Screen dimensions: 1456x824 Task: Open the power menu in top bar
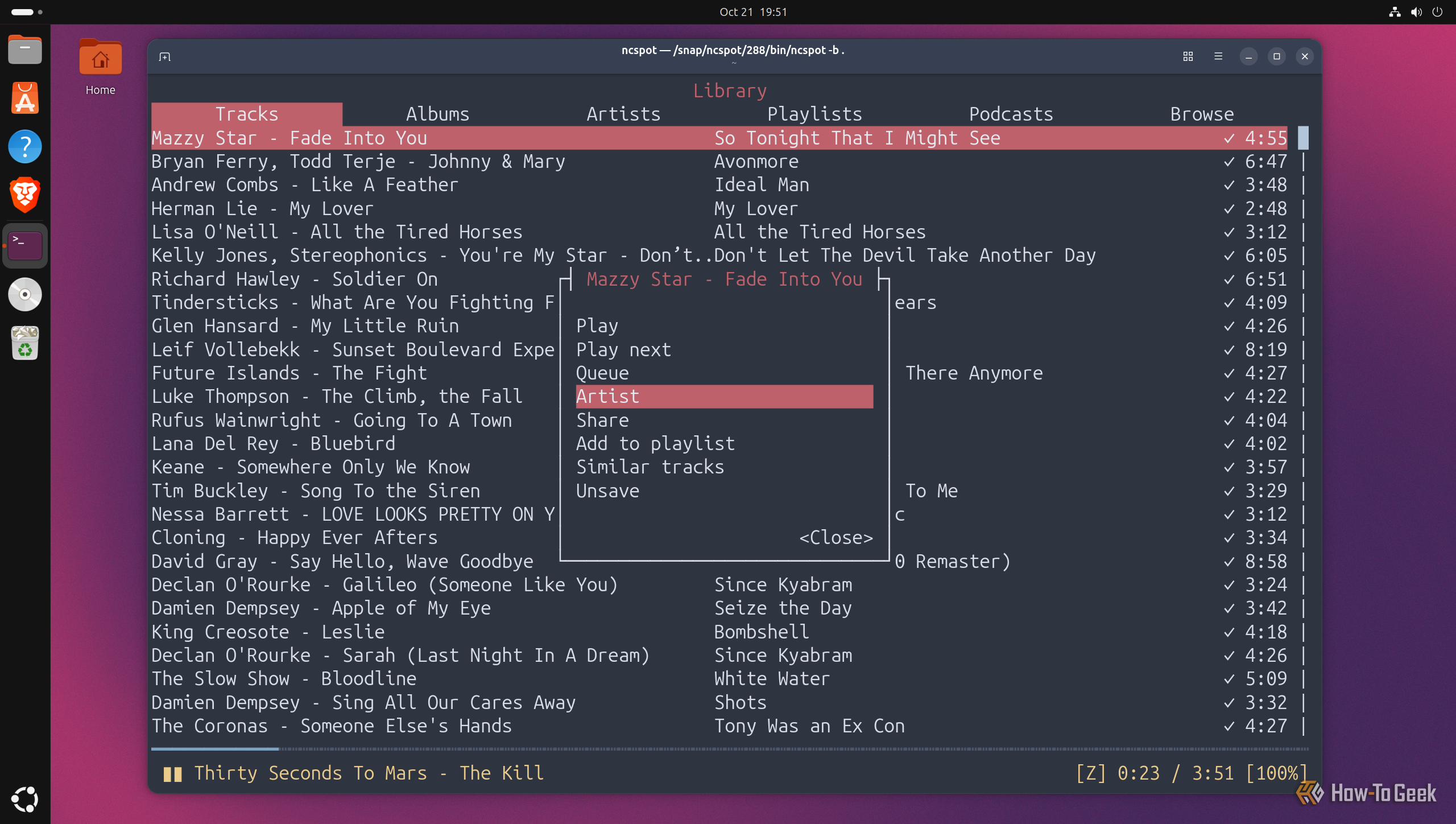(x=1438, y=12)
